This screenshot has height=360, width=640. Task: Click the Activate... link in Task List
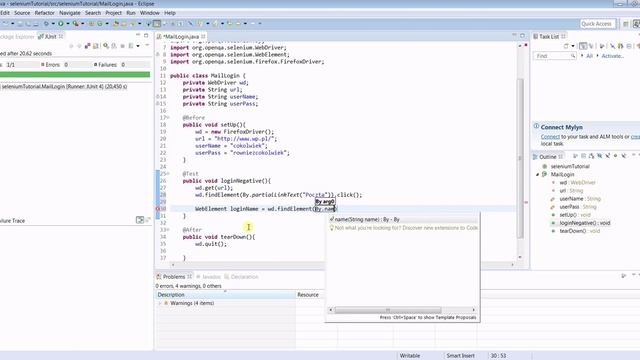tap(613, 56)
